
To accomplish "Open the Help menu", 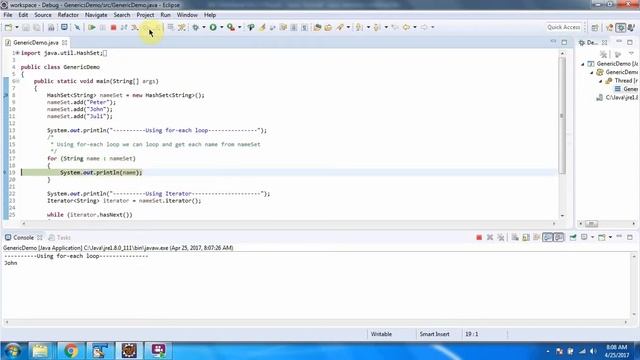I will (x=210, y=15).
